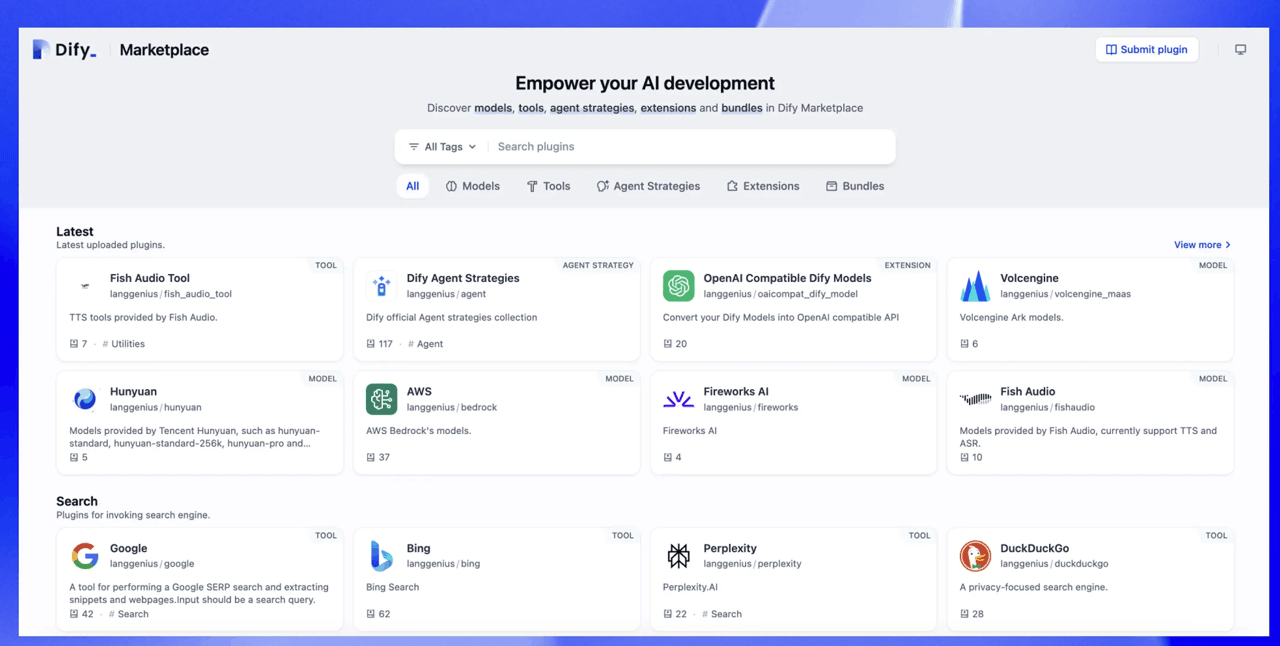Open the Fish Audio Tool plugin title
The height and width of the screenshot is (646, 1280).
tap(150, 278)
